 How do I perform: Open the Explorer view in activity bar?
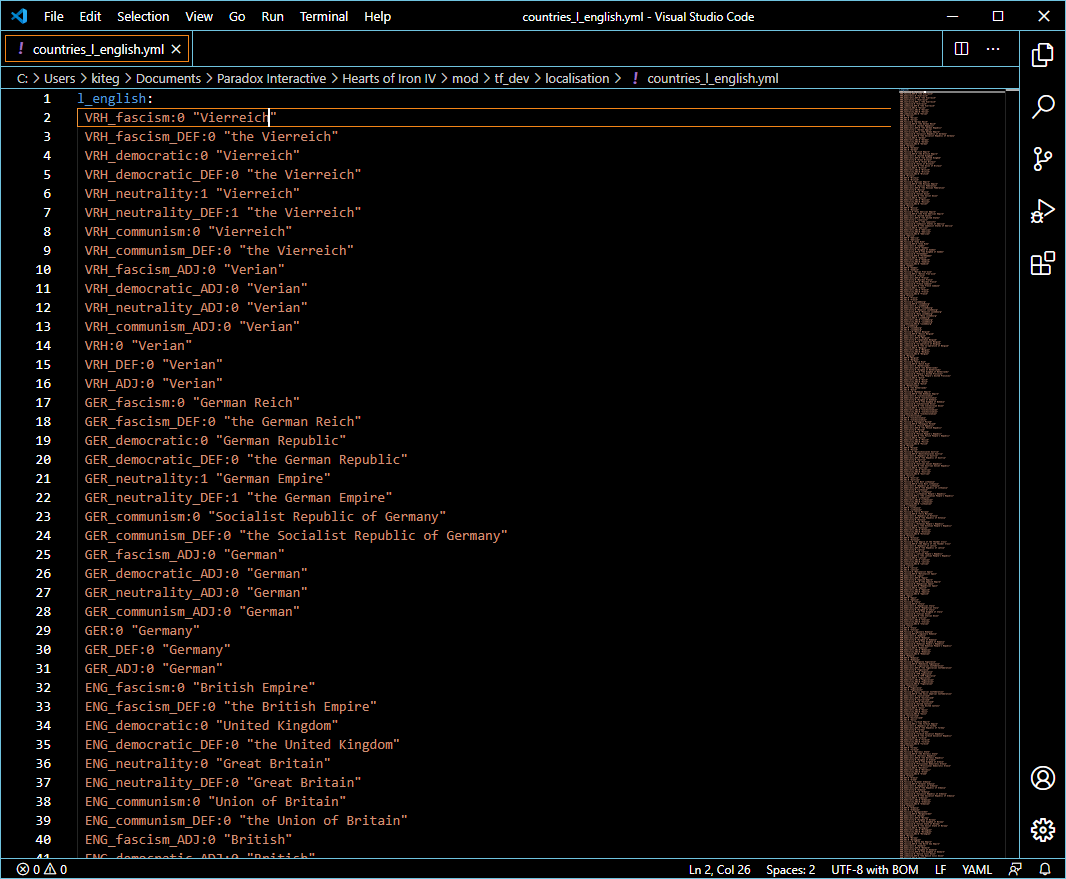(x=1042, y=55)
